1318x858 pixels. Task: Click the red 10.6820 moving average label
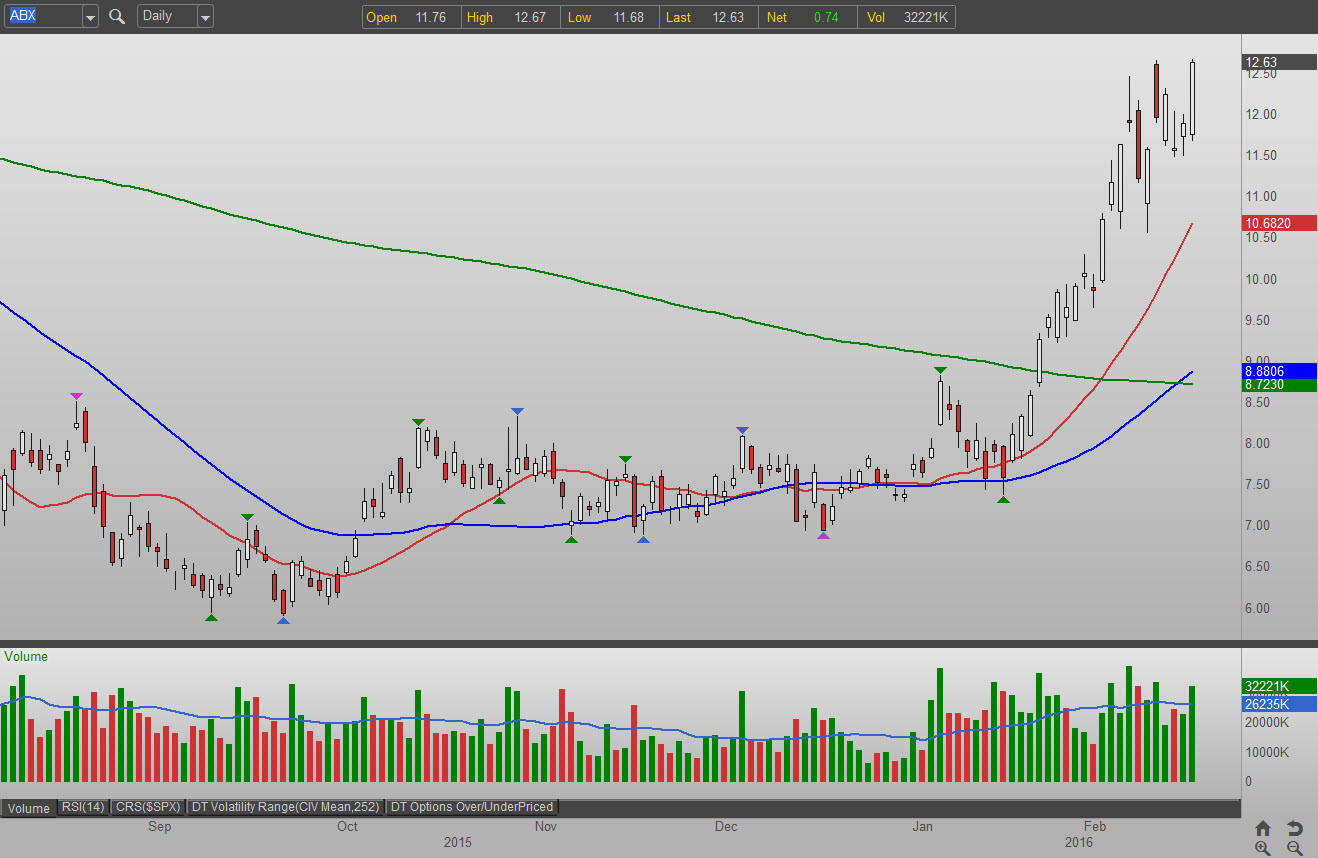point(1279,222)
